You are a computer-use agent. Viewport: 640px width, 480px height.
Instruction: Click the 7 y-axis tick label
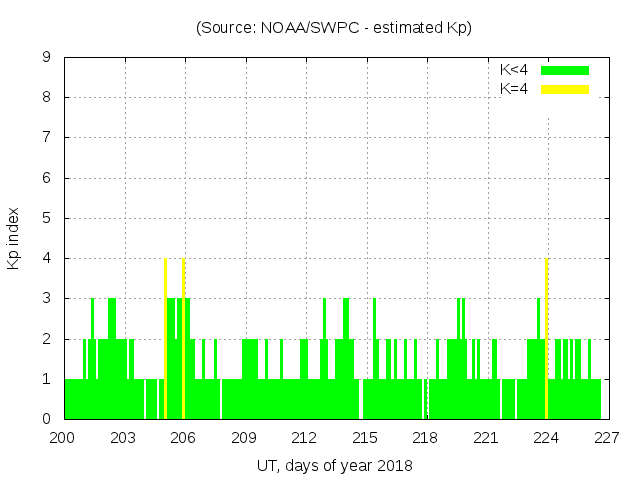[x=46, y=137]
